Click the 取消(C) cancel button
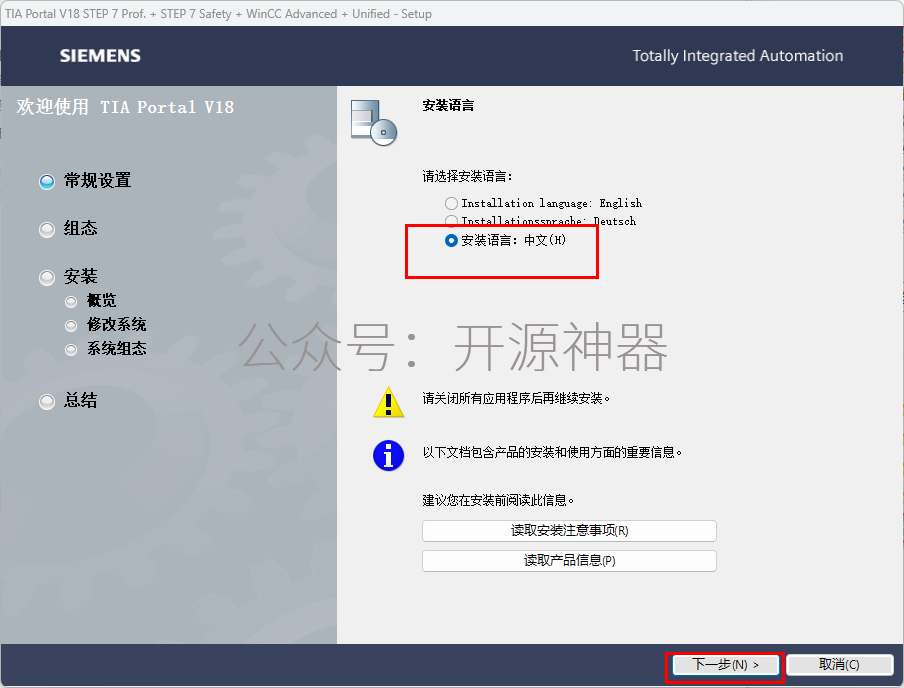The image size is (904, 688). coord(839,665)
